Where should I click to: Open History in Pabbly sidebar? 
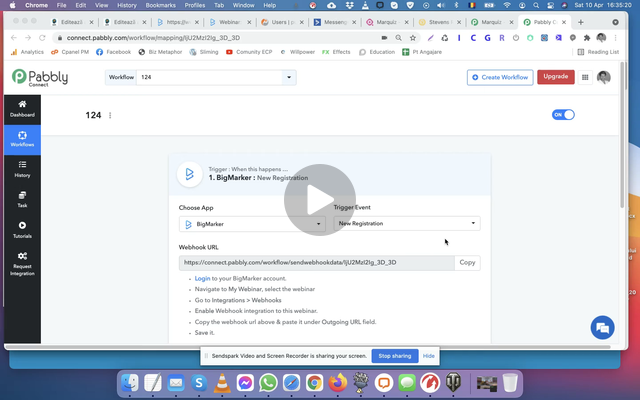tap(22, 169)
